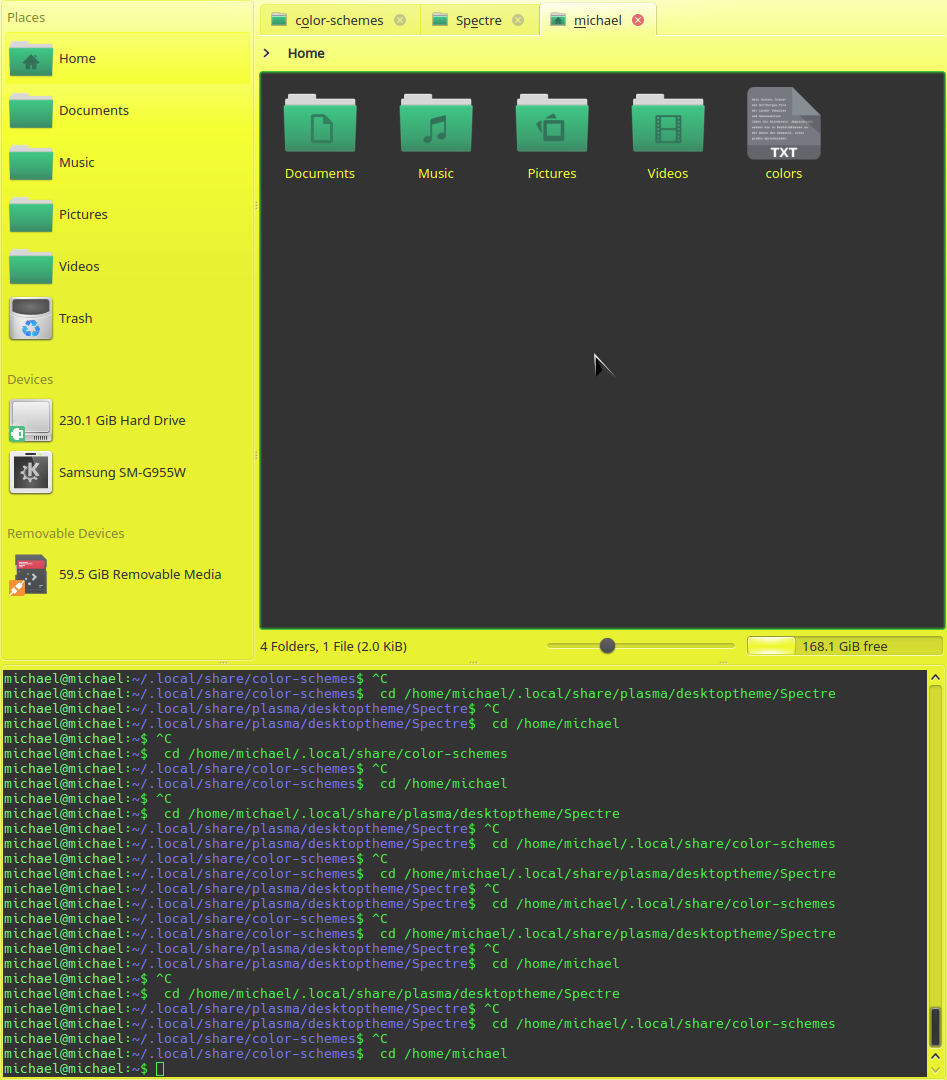Close the Spectre tab
The height and width of the screenshot is (1080, 947).
518,20
